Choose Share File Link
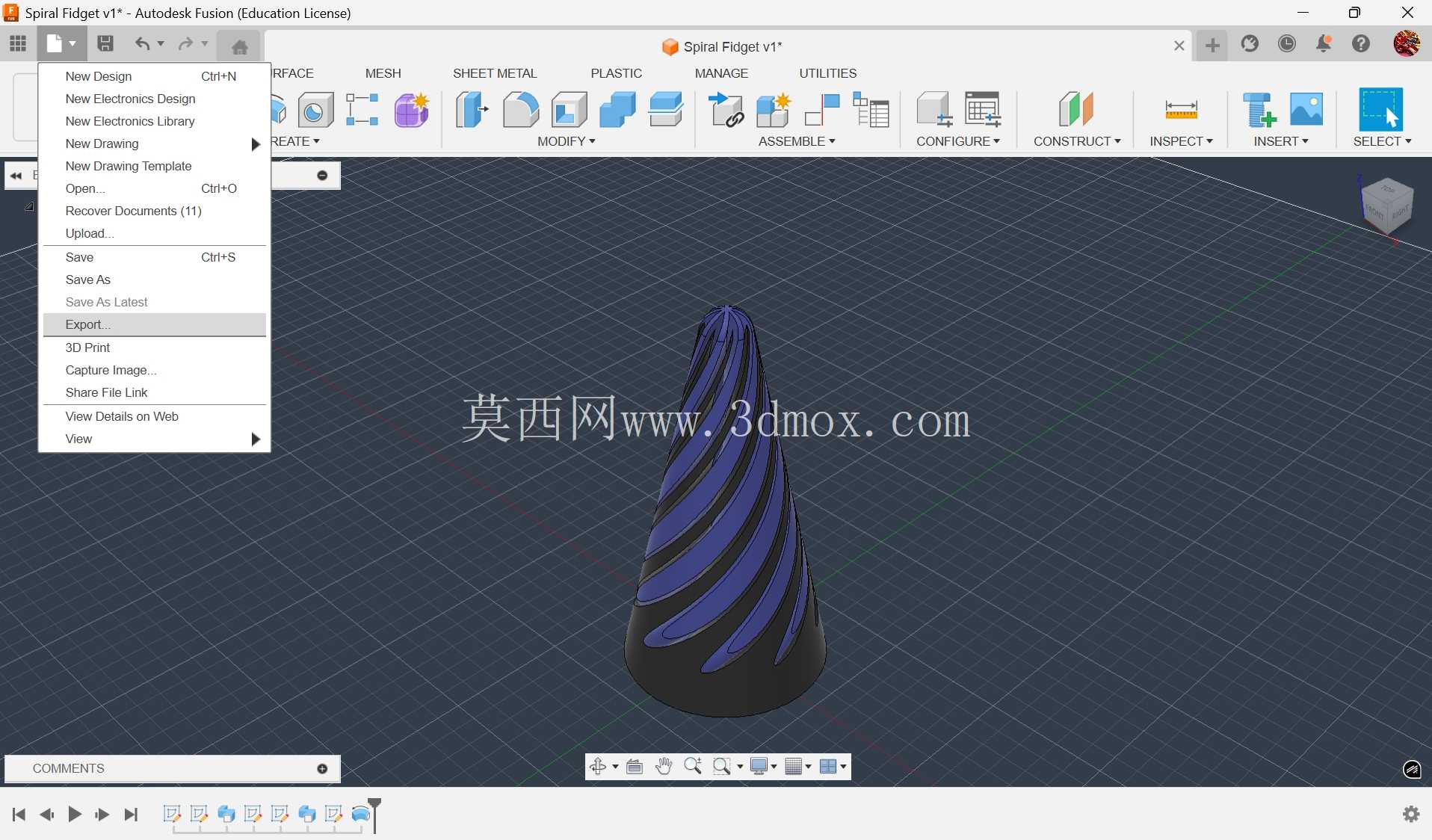Viewport: 1432px width, 840px height. pos(155,392)
